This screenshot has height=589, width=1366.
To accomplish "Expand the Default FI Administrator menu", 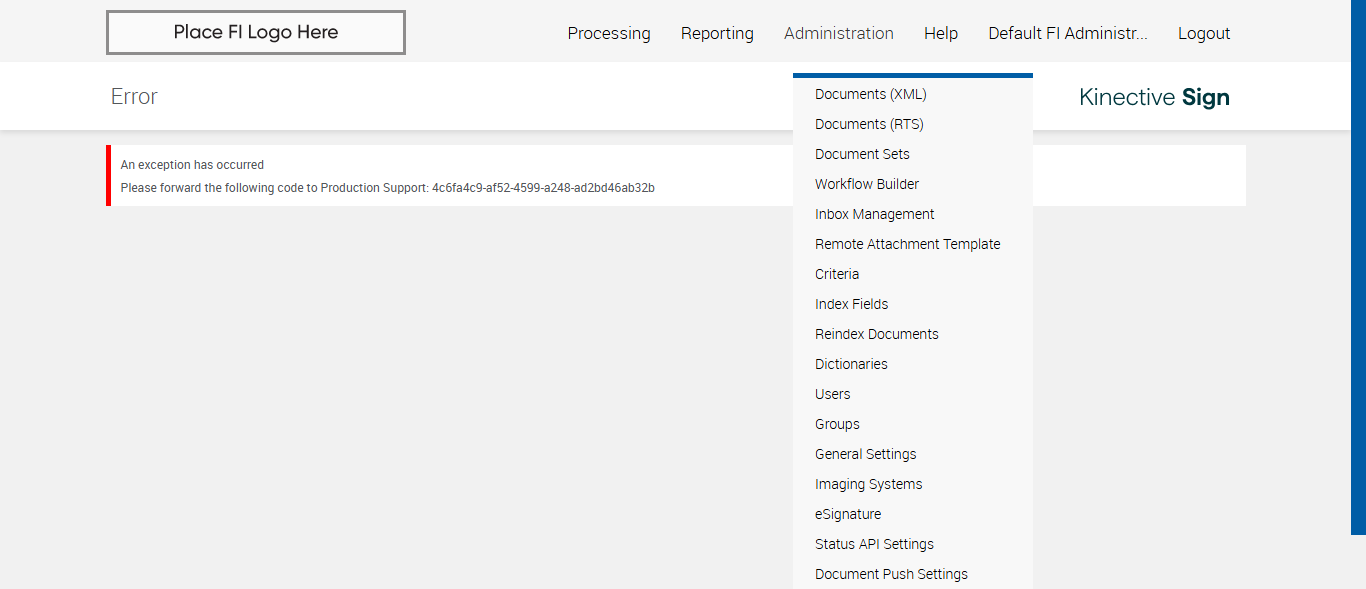I will click(1067, 33).
